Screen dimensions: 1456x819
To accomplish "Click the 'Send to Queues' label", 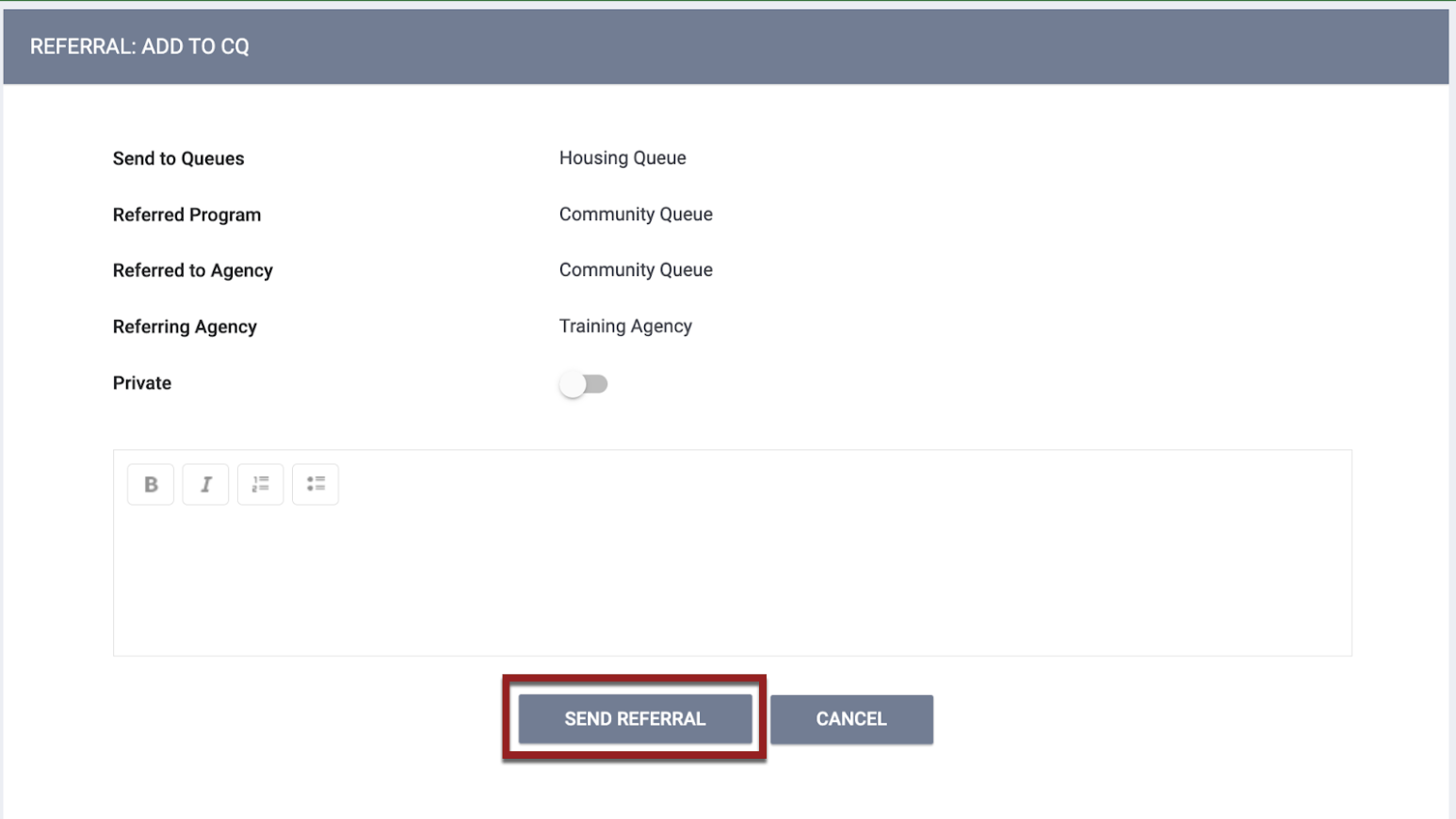I will click(178, 159).
